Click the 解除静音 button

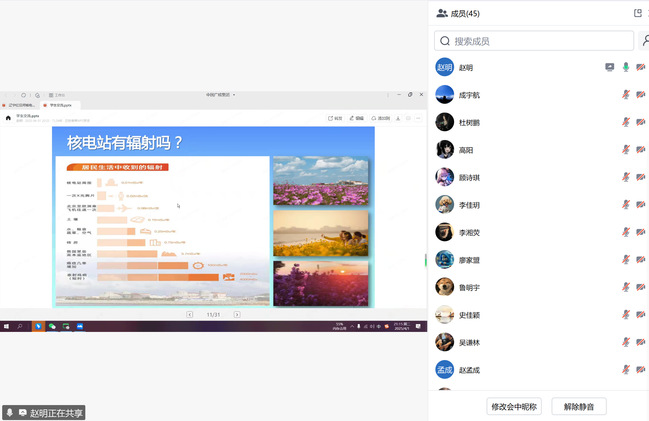pos(579,406)
